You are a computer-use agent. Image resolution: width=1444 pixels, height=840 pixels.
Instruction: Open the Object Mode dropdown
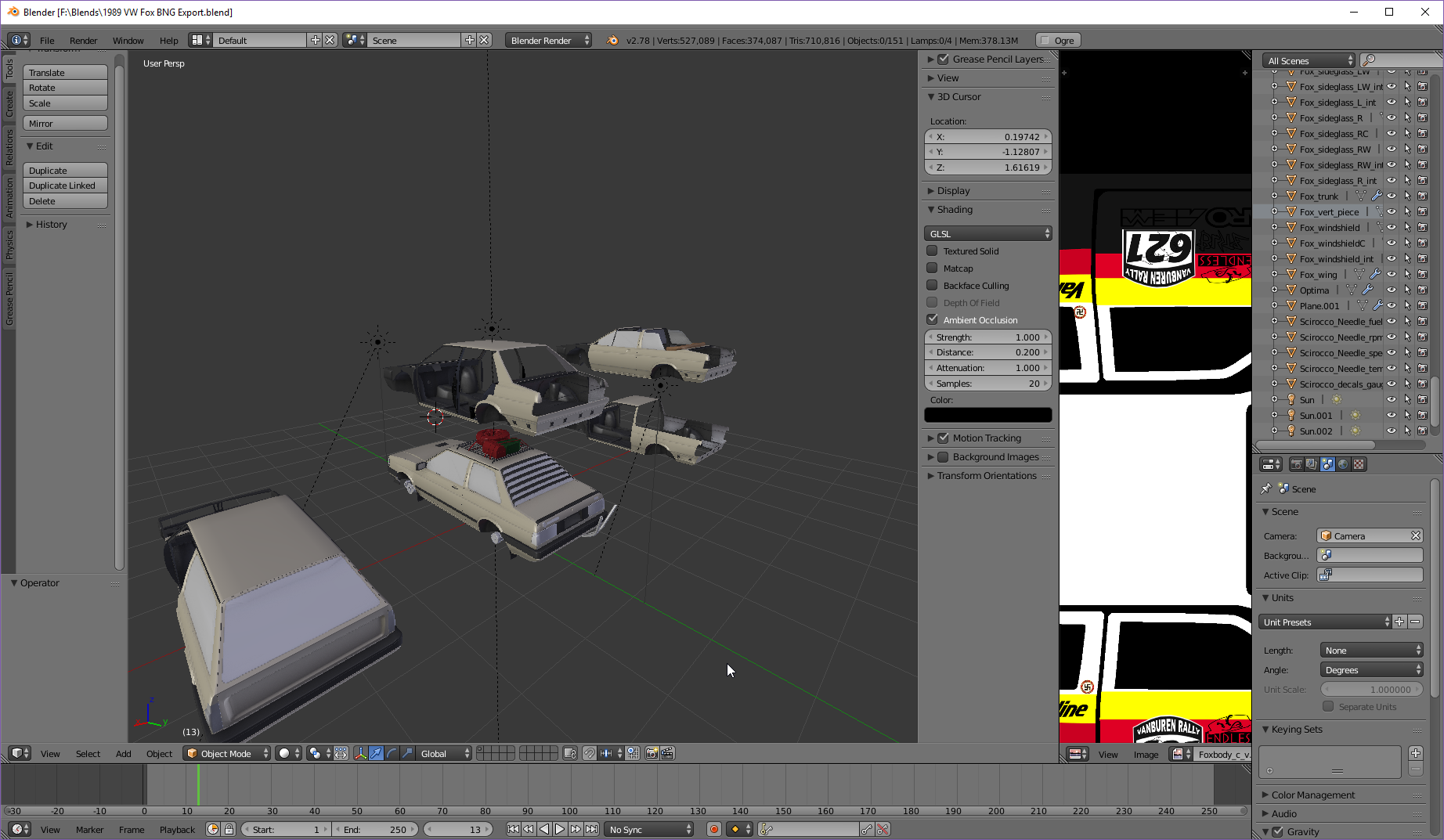tap(226, 753)
